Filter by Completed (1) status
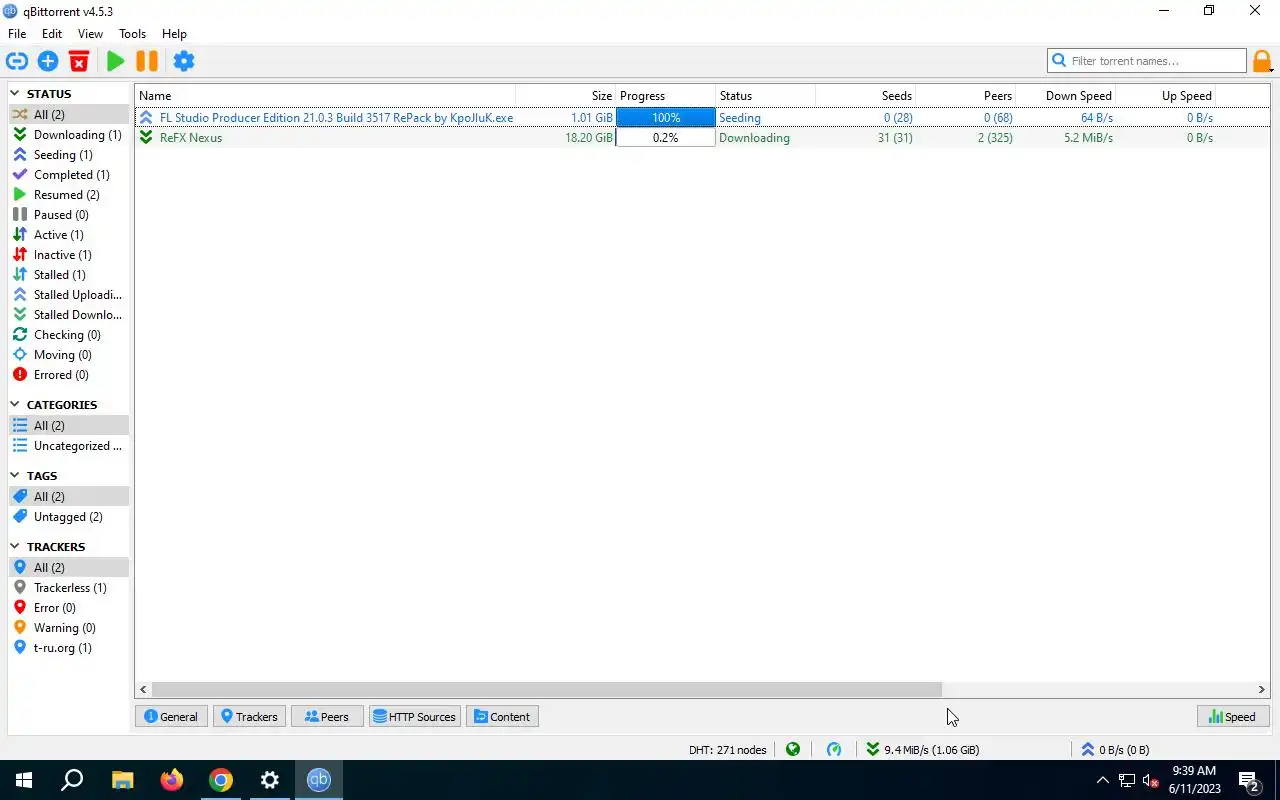The image size is (1280, 800). pos(68,175)
